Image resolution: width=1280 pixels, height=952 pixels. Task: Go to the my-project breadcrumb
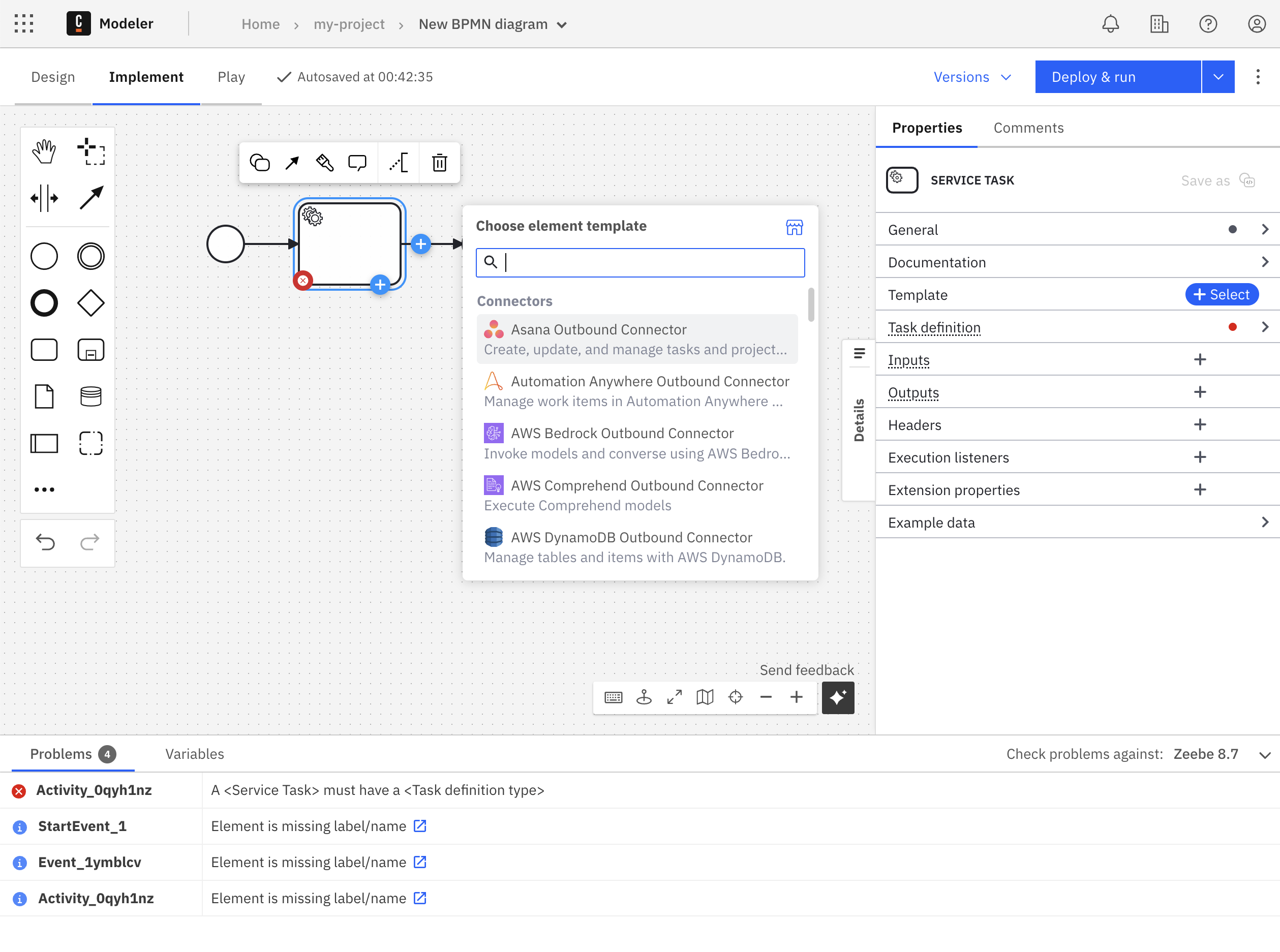coord(349,24)
